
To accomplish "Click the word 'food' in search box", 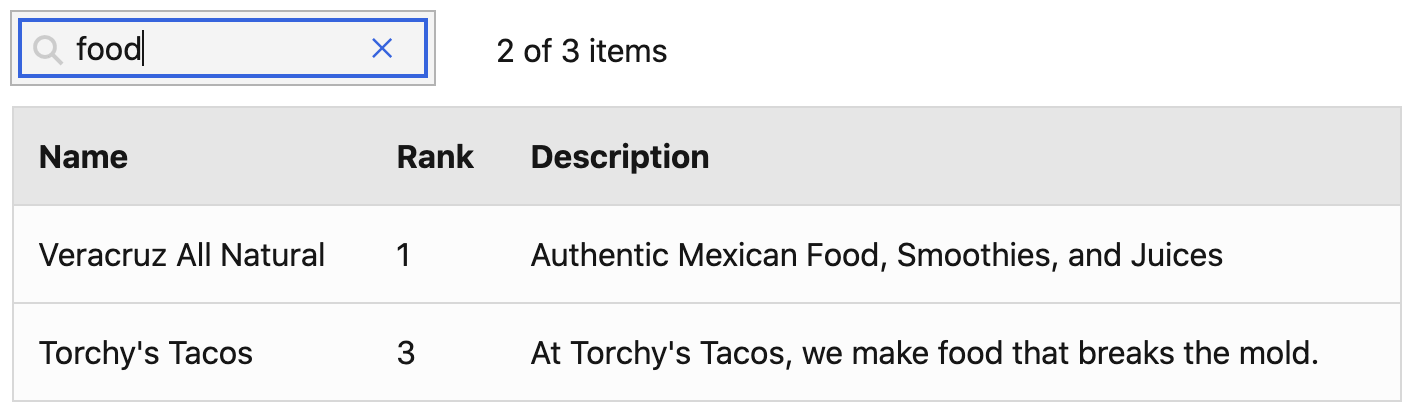I will [x=109, y=49].
